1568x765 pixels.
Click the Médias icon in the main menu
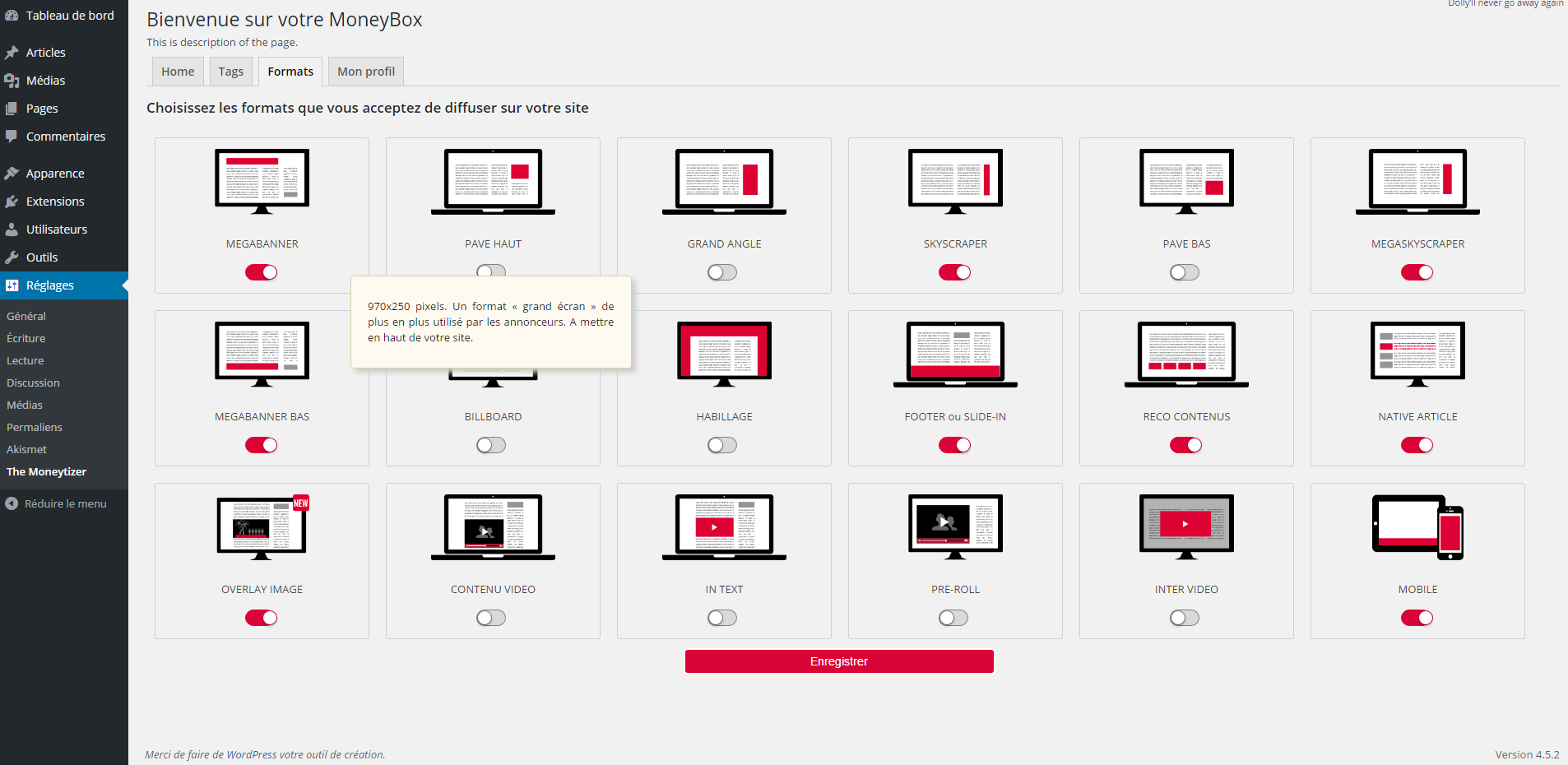pyautogui.click(x=12, y=81)
